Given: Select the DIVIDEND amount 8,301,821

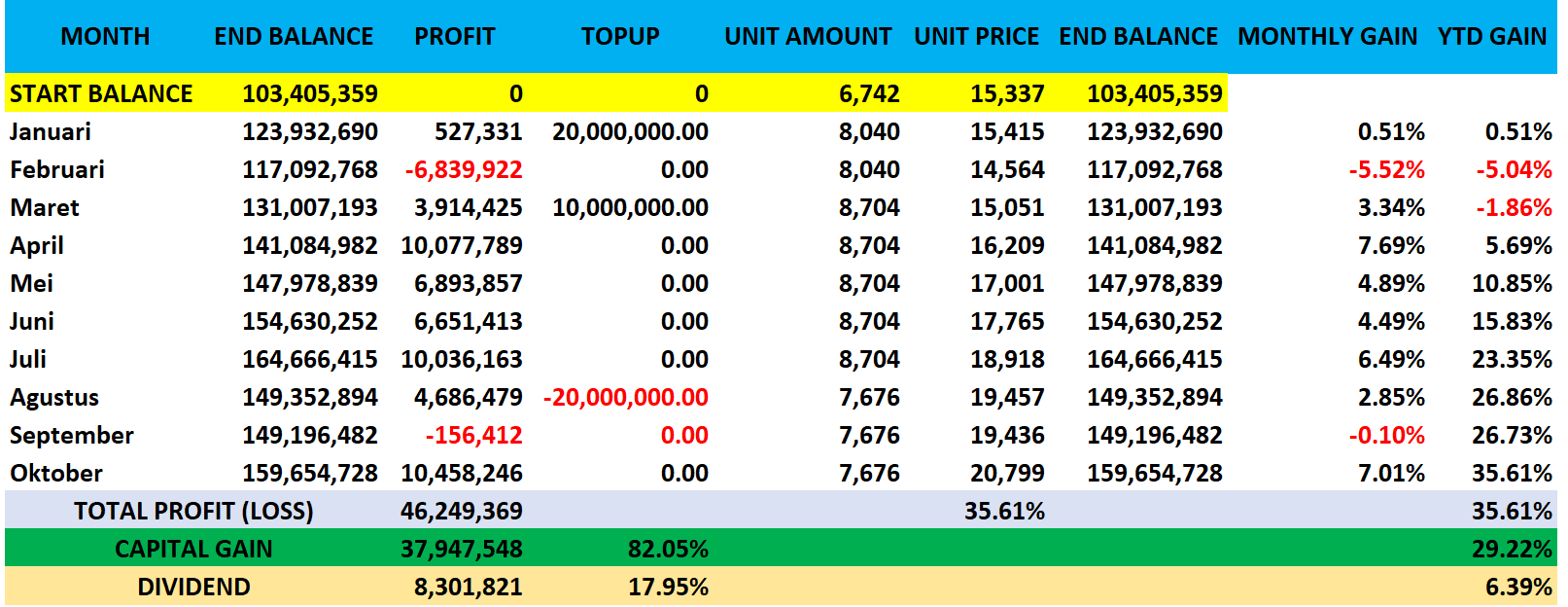Looking at the screenshot, I should coord(469,588).
